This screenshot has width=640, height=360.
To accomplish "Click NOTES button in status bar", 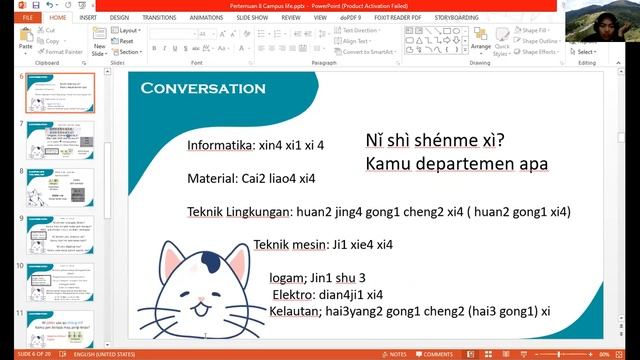I will click(394, 354).
